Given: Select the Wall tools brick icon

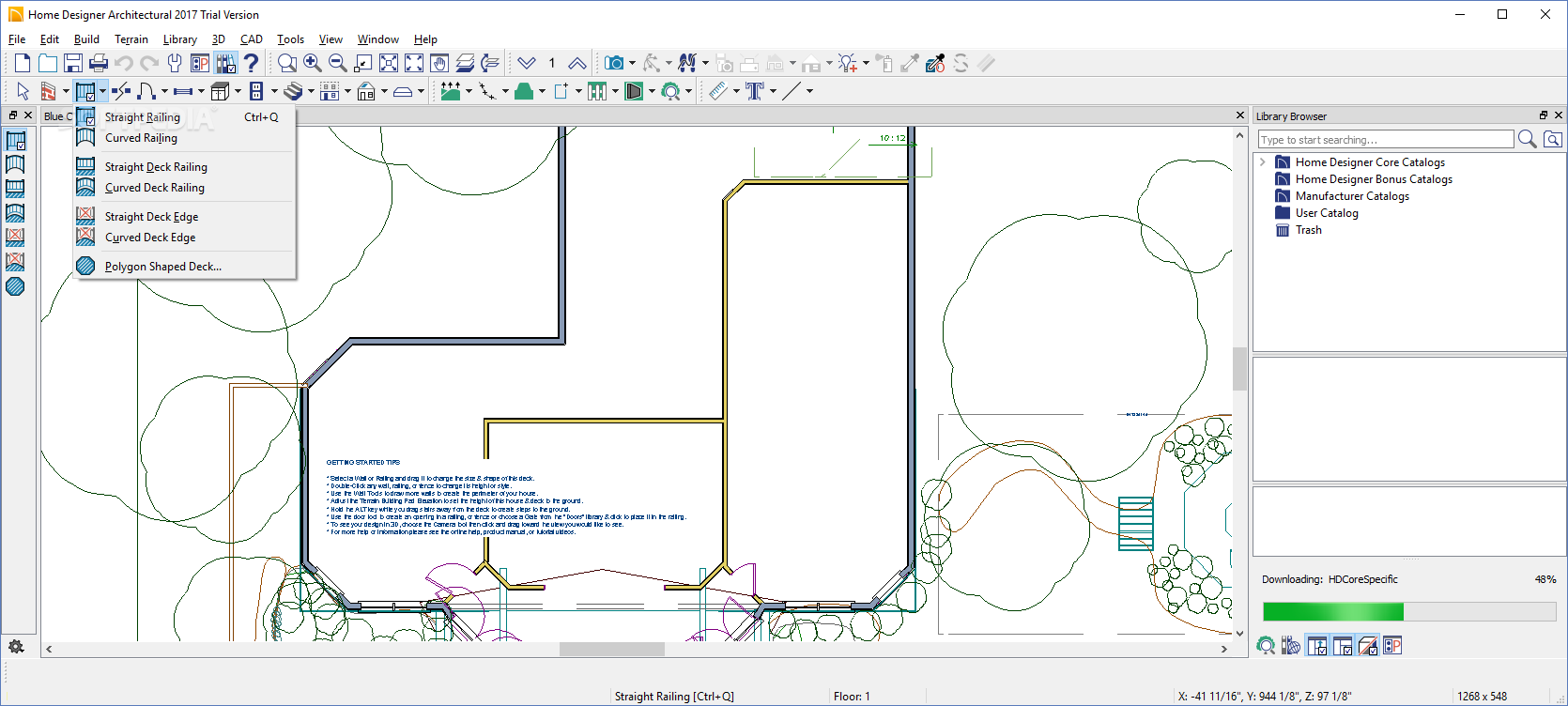Looking at the screenshot, I should (48, 91).
